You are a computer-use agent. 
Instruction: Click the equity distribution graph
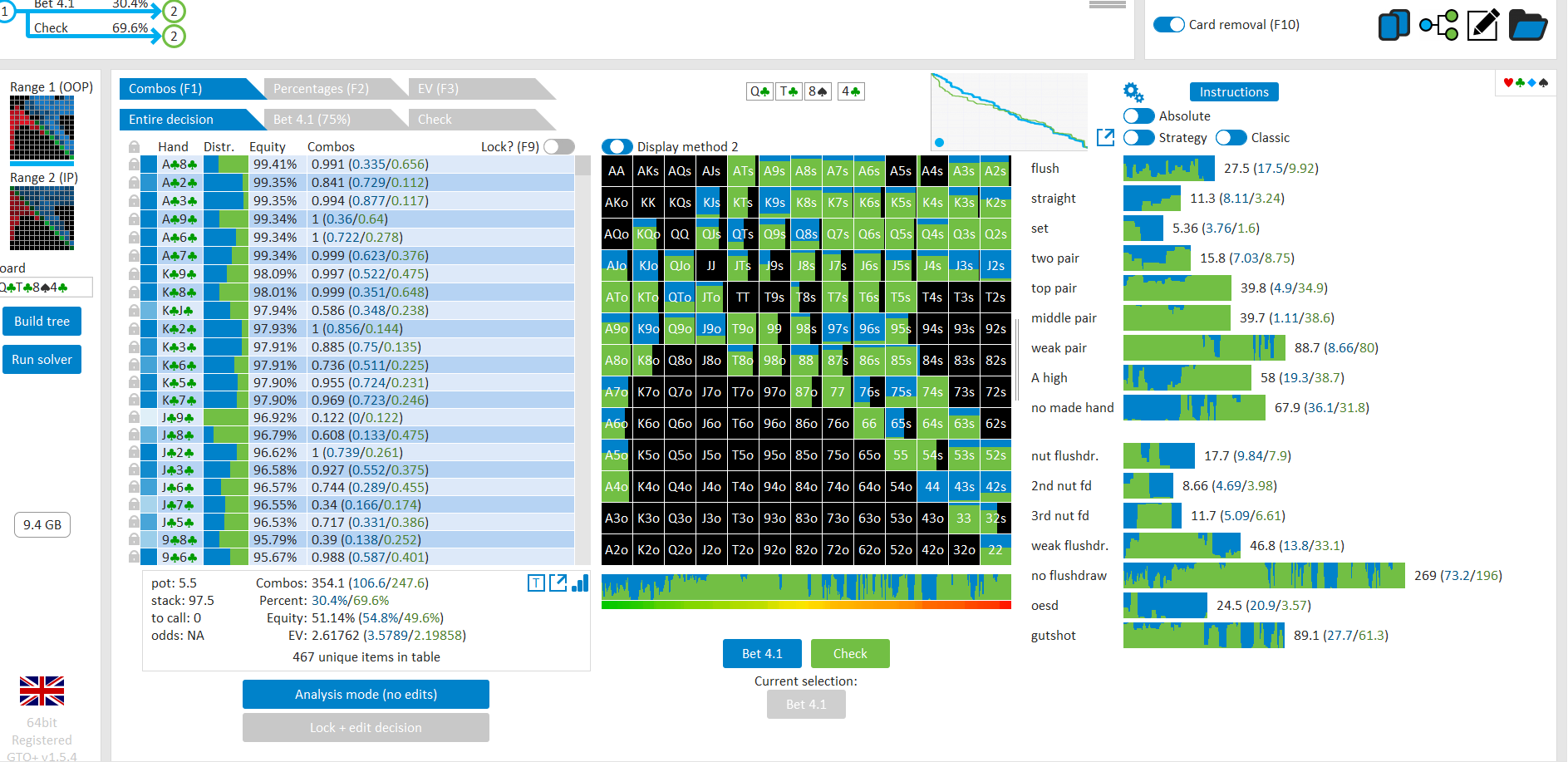pyautogui.click(x=1009, y=111)
